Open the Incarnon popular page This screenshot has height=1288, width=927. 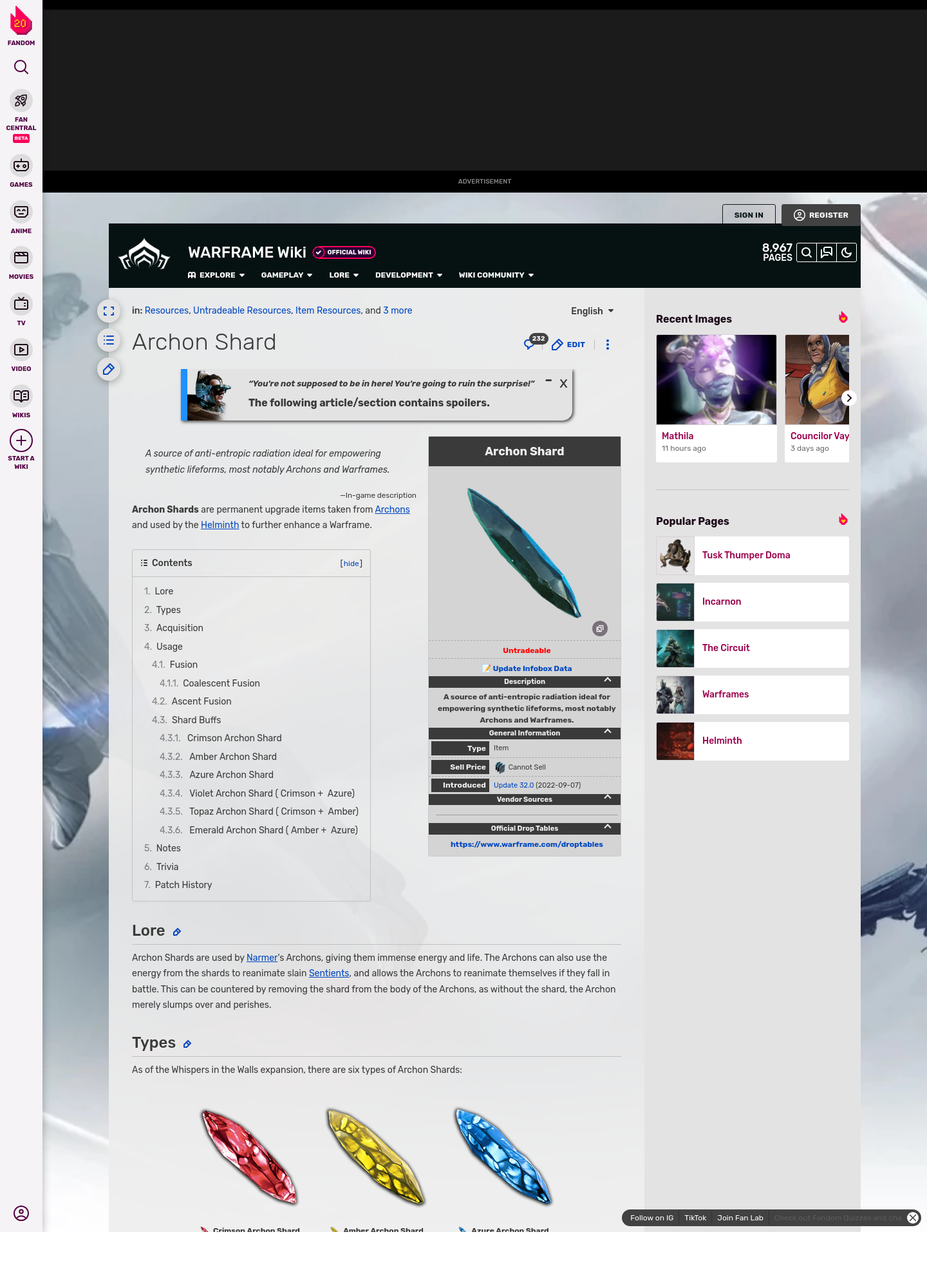point(753,601)
